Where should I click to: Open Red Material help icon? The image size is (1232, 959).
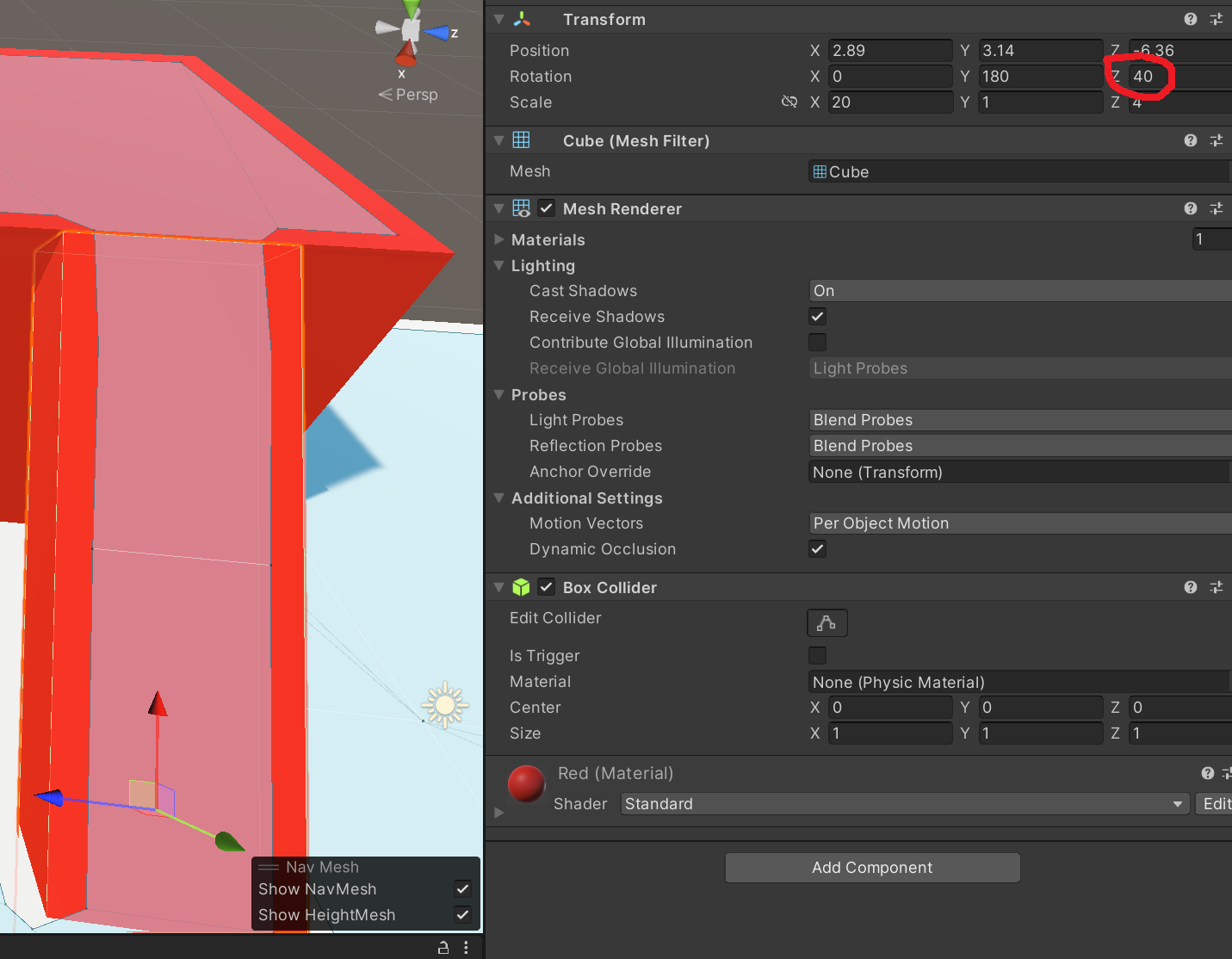point(1208,773)
